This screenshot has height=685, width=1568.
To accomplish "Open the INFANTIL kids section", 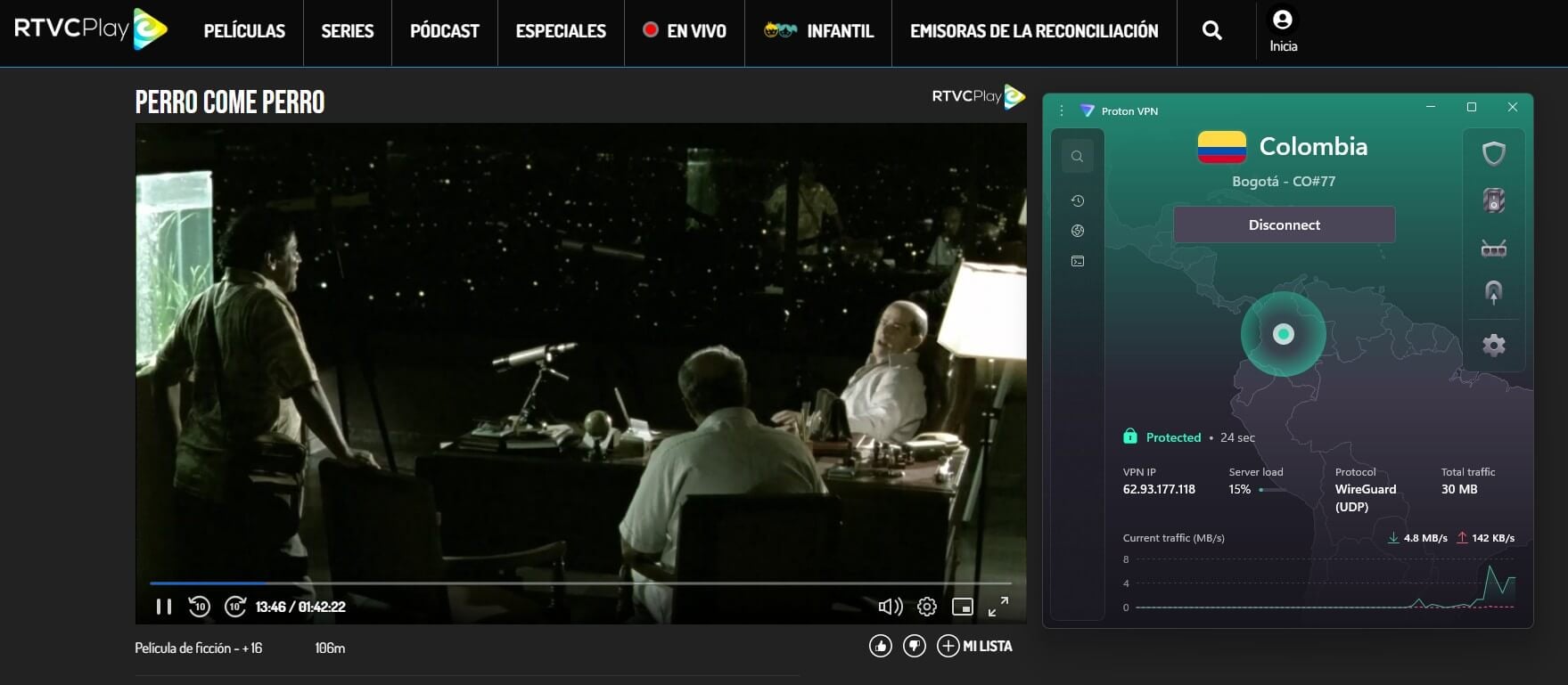I will (x=818, y=31).
